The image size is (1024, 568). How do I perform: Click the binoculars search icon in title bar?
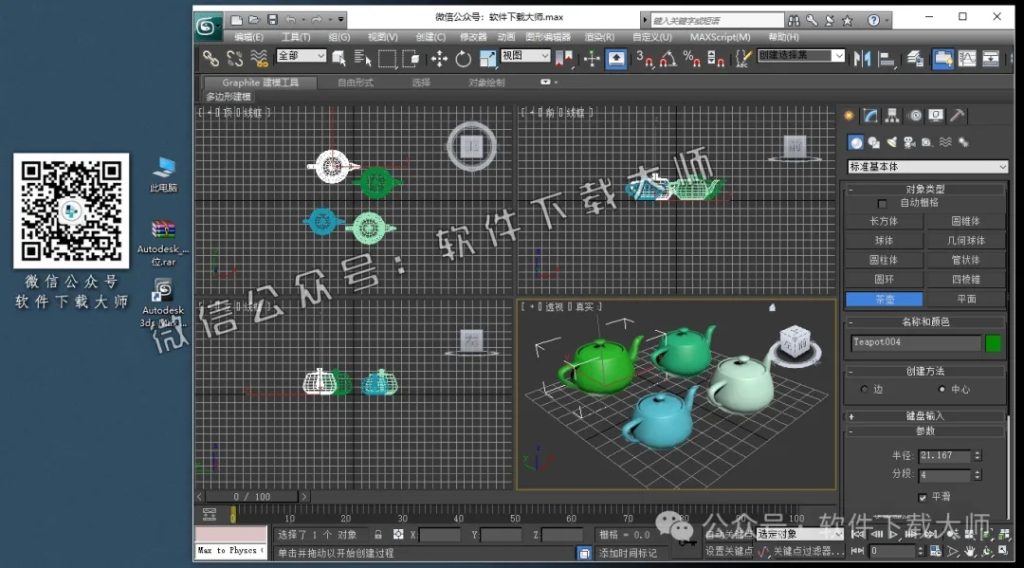coord(793,20)
